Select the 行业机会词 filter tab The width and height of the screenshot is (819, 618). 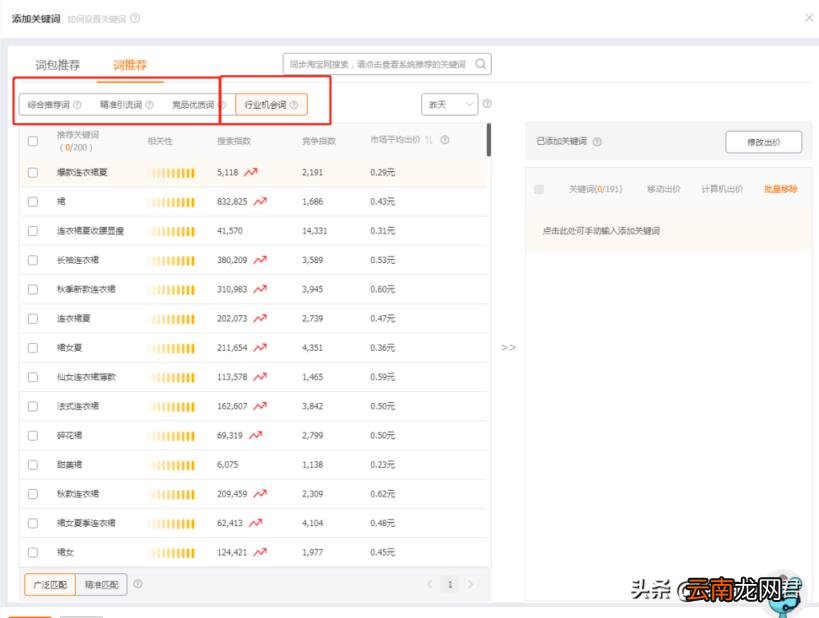(x=271, y=104)
